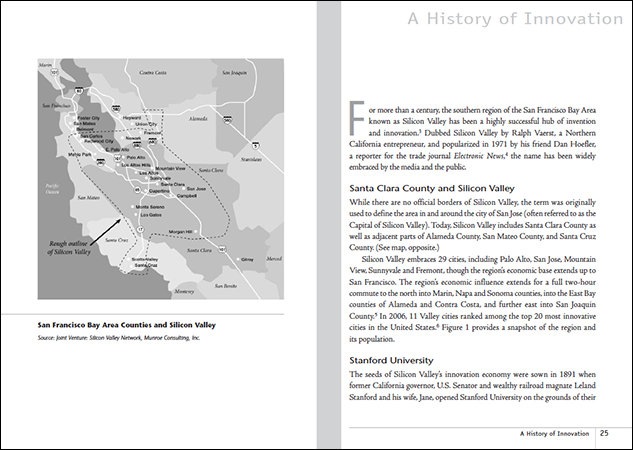Click the page number 25
Viewport: 633px width, 450px height.
pyautogui.click(x=604, y=433)
